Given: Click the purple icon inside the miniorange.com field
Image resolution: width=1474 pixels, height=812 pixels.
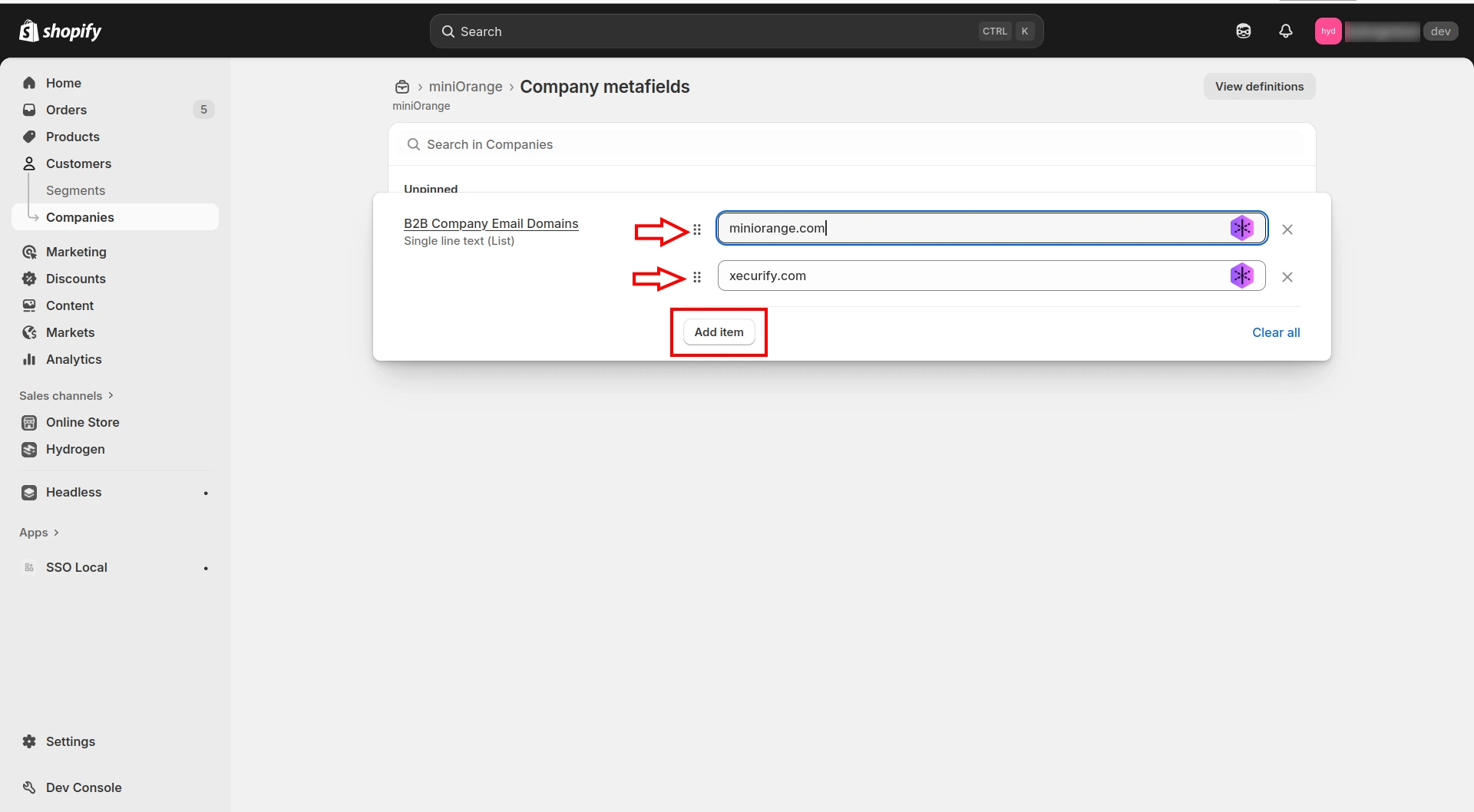Looking at the screenshot, I should point(1241,228).
